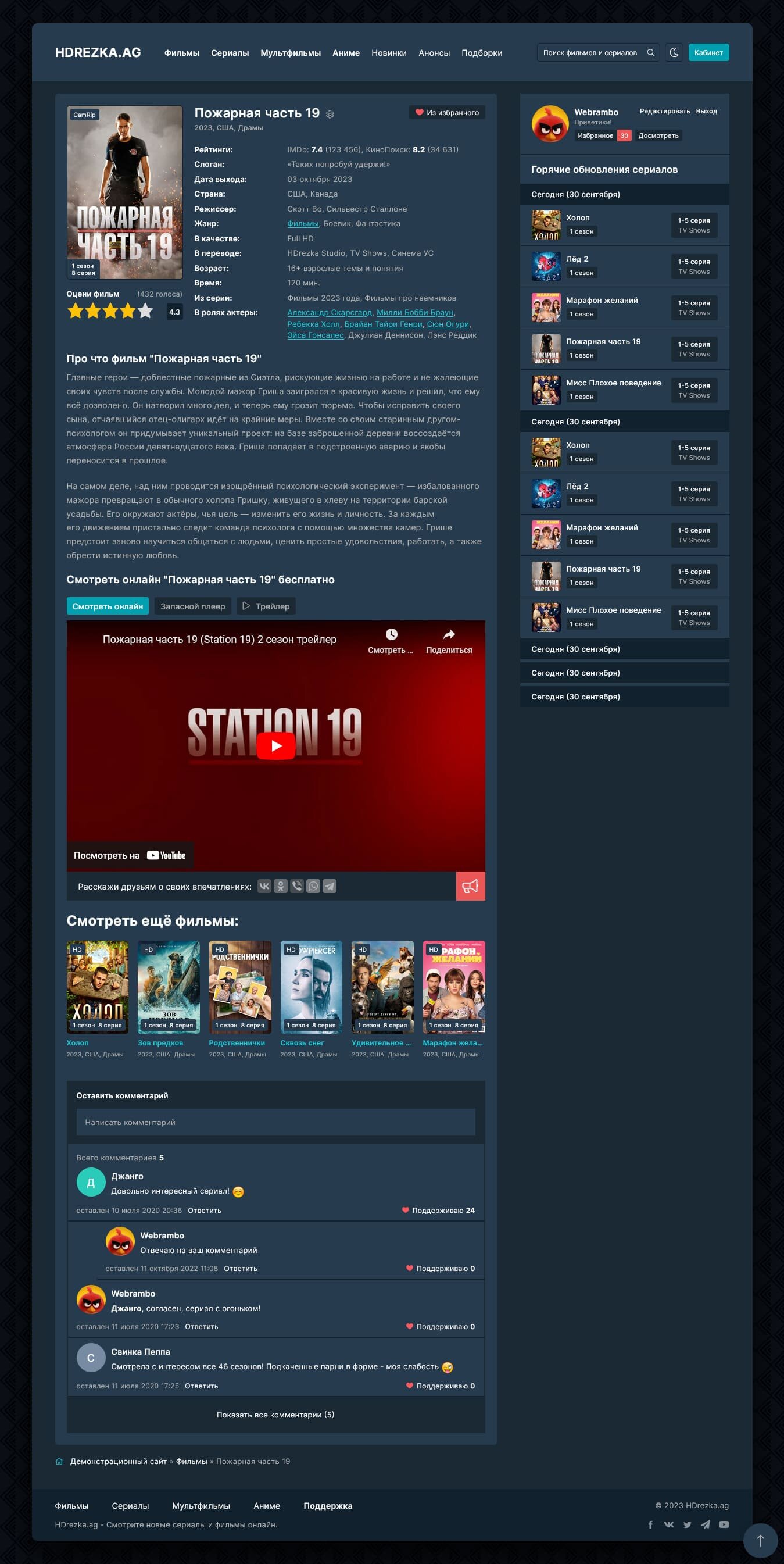Share via the Telegram icon under the player

[330, 887]
